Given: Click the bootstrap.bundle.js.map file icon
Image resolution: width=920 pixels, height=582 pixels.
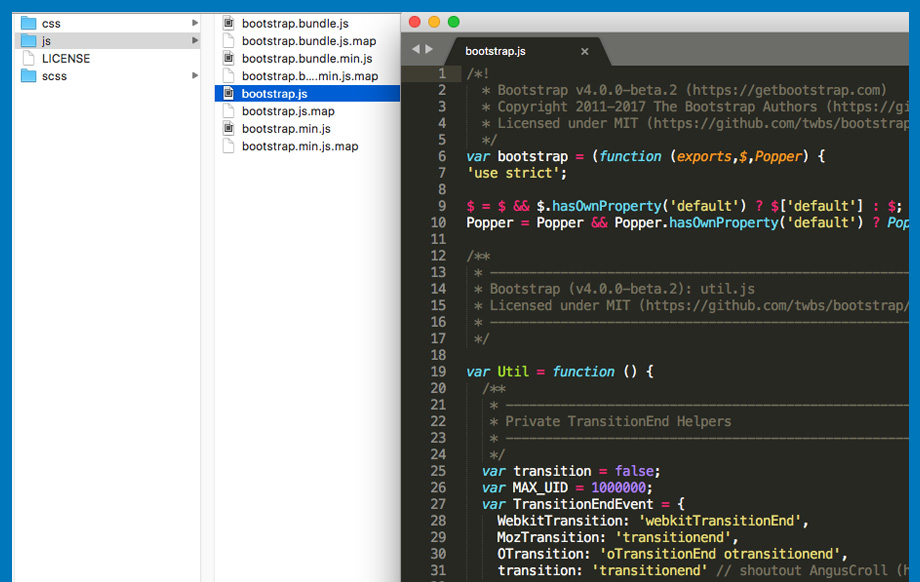Looking at the screenshot, I should [x=229, y=41].
